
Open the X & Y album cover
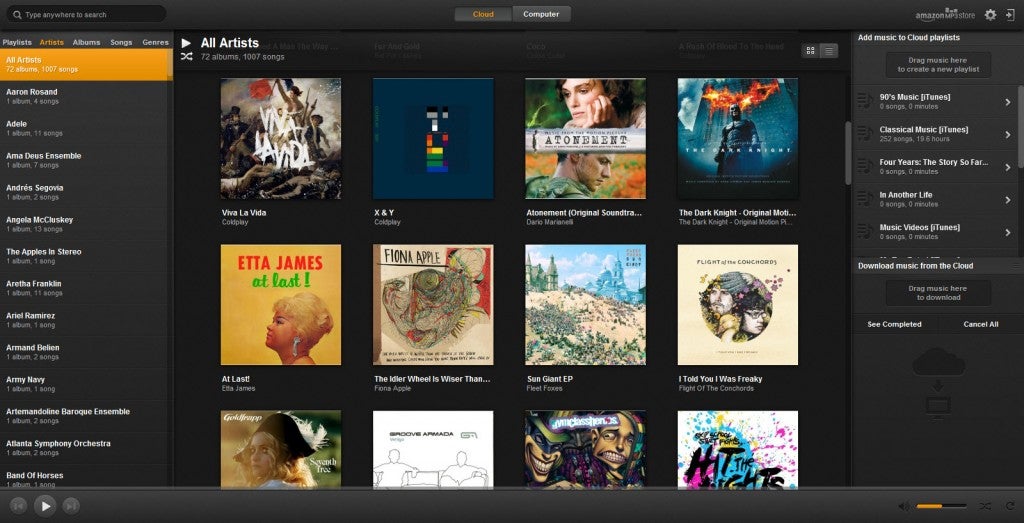(x=433, y=138)
